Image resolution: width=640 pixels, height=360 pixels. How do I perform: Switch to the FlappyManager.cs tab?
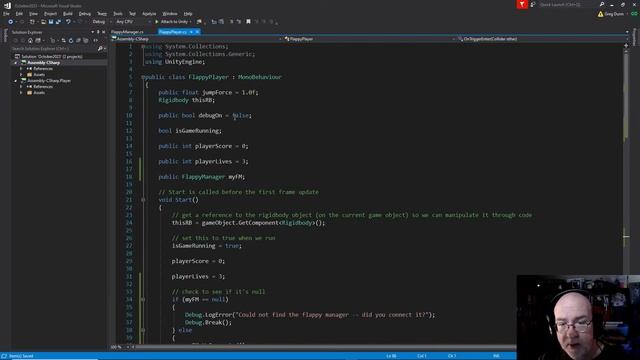(x=127, y=32)
